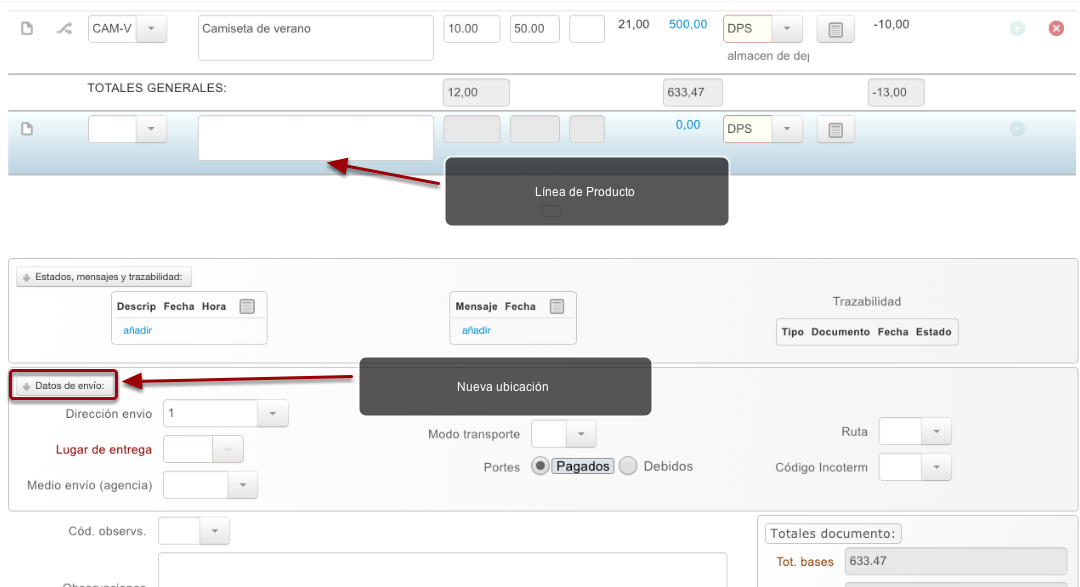Open the list icon next to DPS on Camiseta row
Screen dimensions: 1080x587
point(835,29)
